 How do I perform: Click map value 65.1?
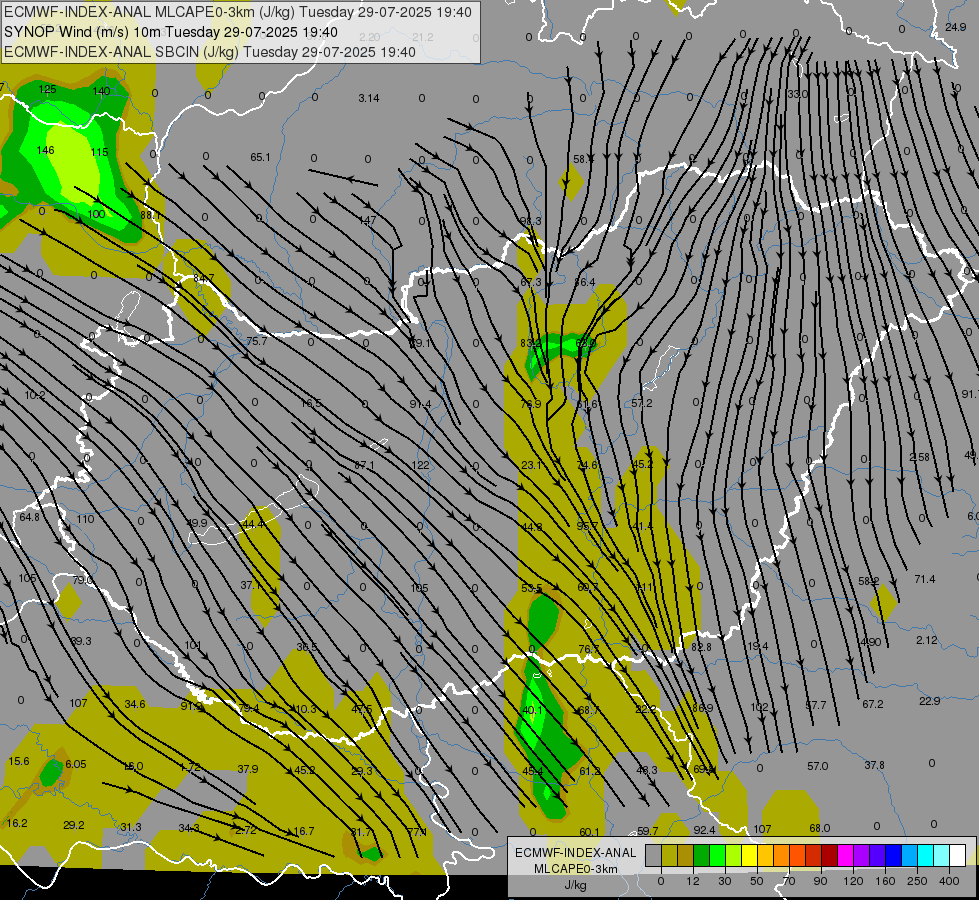(x=260, y=157)
